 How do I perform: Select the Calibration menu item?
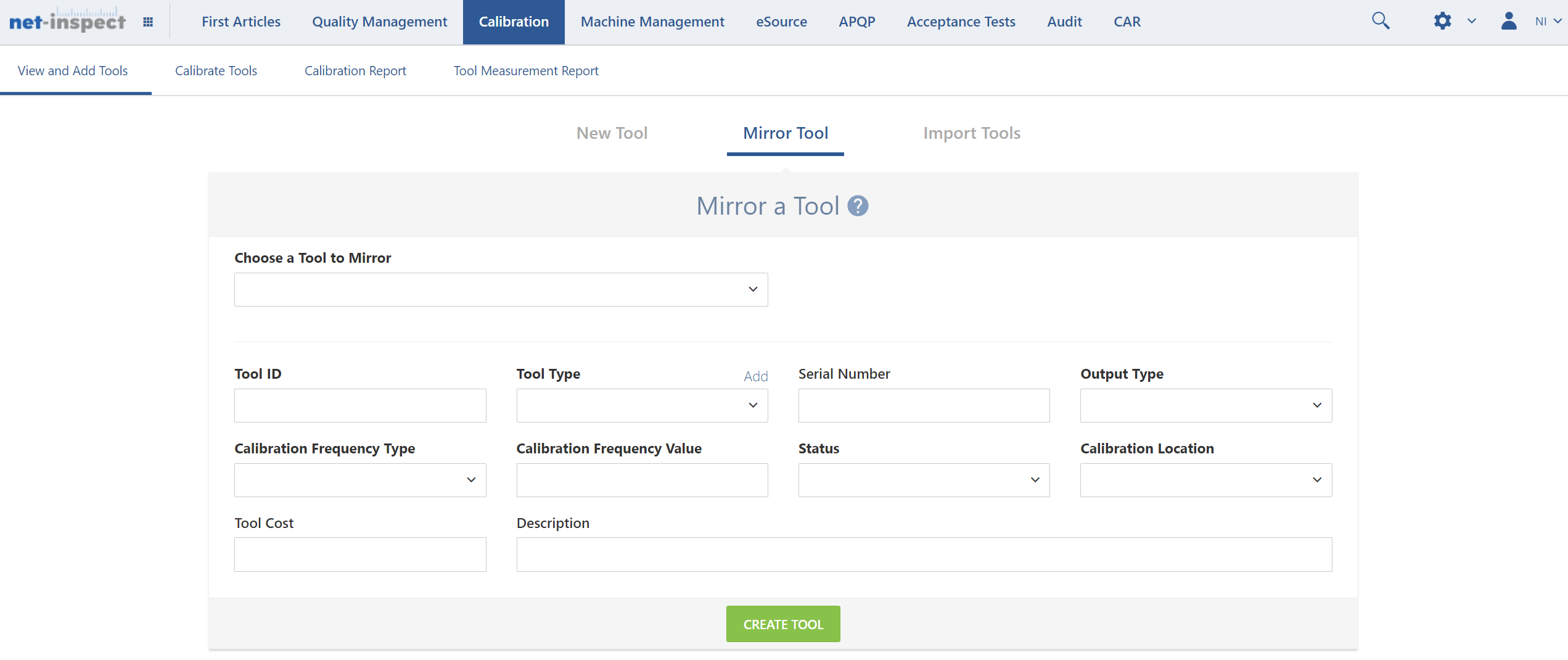coord(514,22)
